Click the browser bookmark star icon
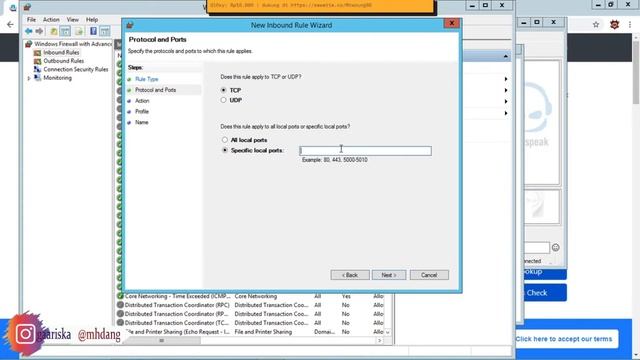This screenshot has height=360, width=640. (x=596, y=25)
